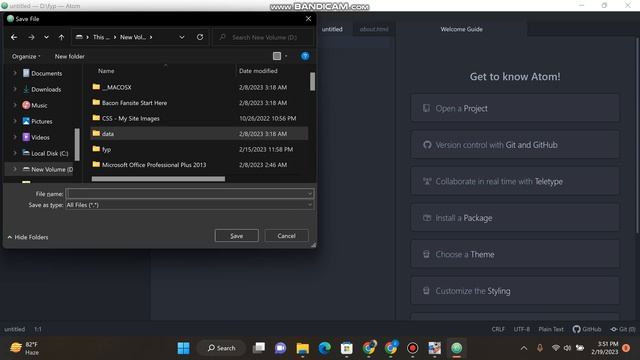The height and width of the screenshot is (360, 640).
Task: Select the fyp folder
Action: coord(199,149)
